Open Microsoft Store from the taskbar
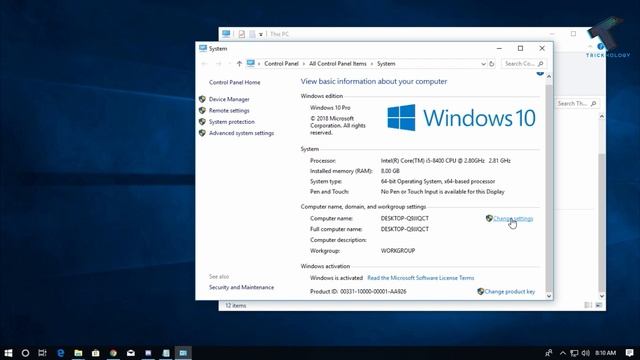 point(96,353)
